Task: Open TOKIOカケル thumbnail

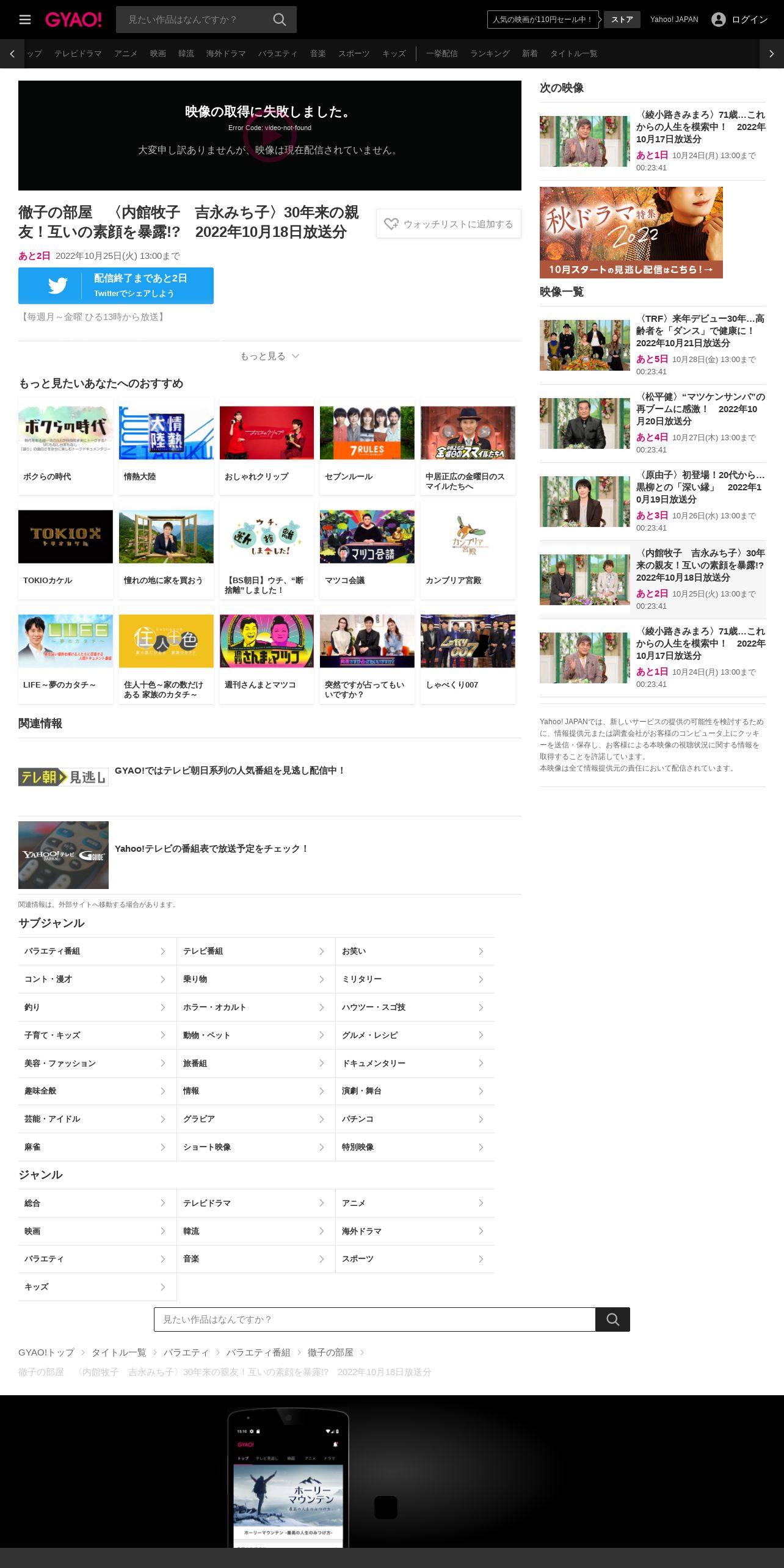Action: pos(65,537)
